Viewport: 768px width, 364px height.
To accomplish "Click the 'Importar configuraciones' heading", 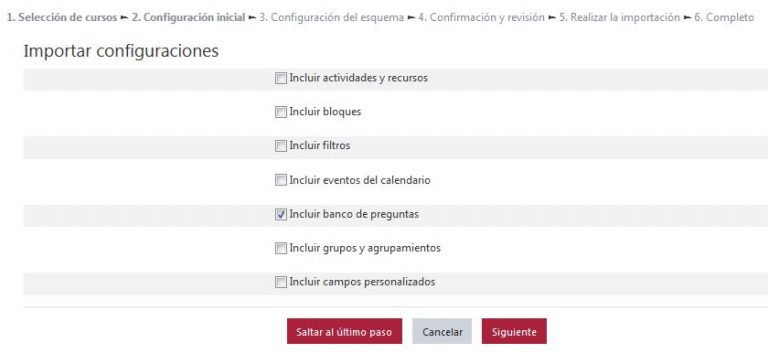I will pyautogui.click(x=121, y=51).
